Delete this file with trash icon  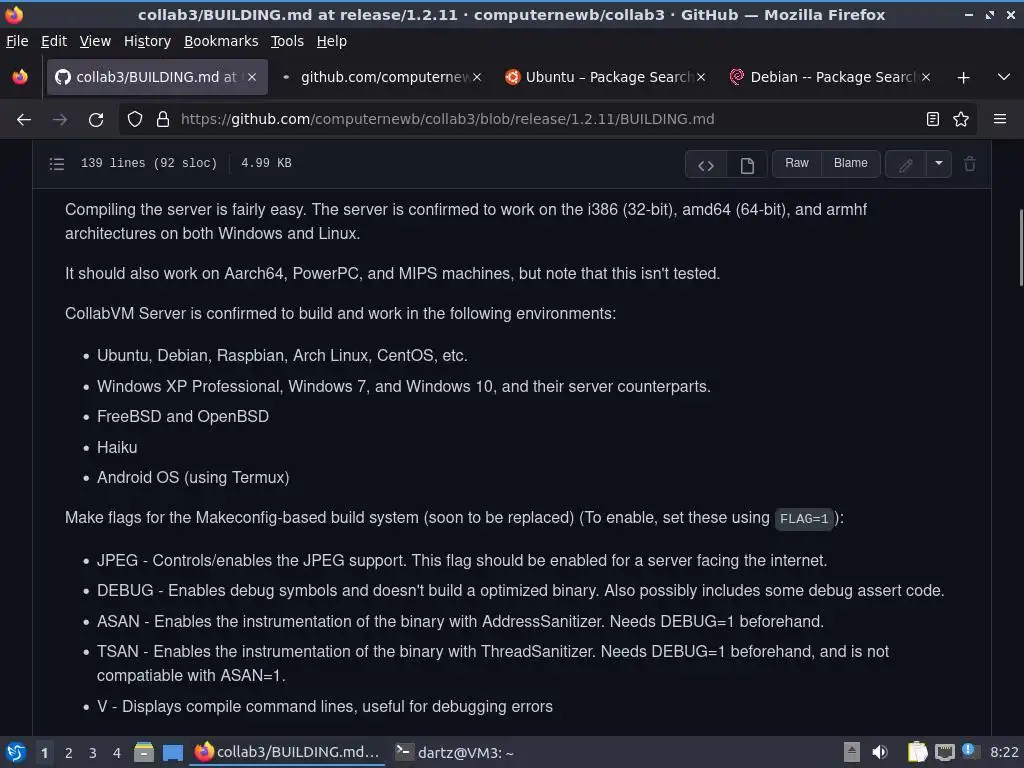[970, 164]
